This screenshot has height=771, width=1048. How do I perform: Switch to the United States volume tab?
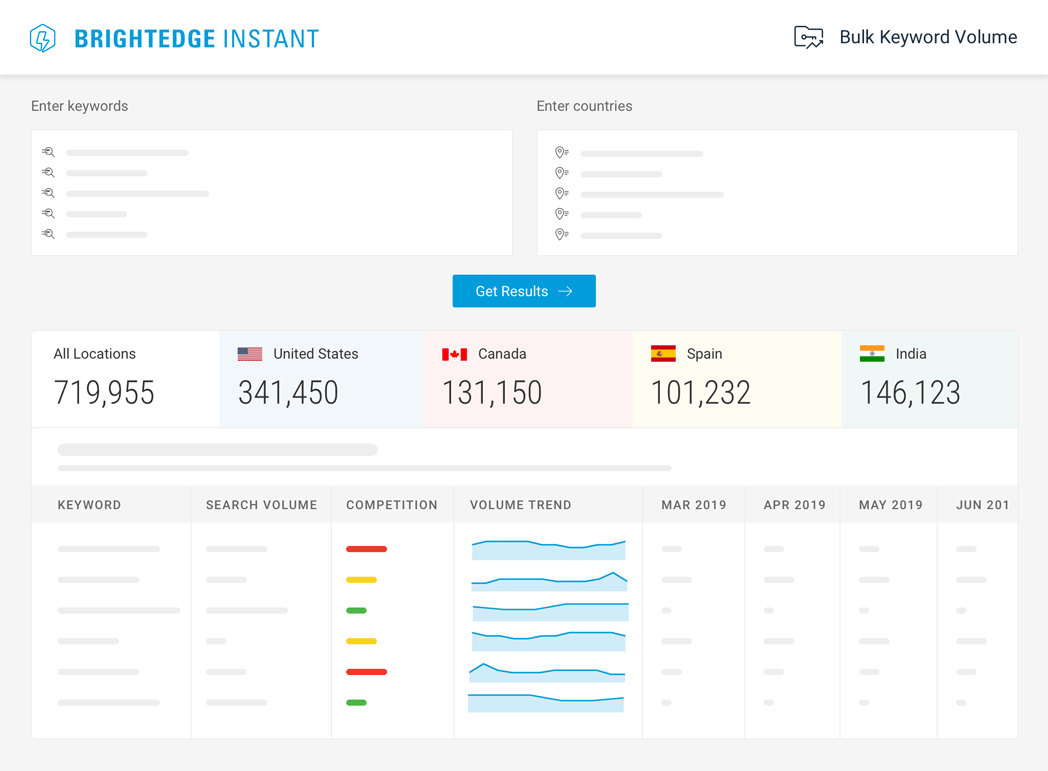tap(321, 379)
